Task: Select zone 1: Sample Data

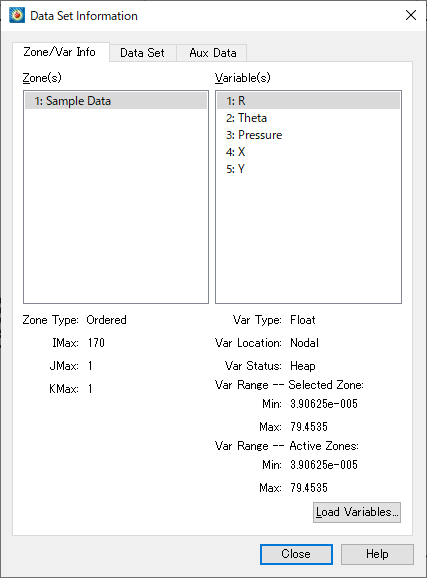Action: (x=116, y=101)
